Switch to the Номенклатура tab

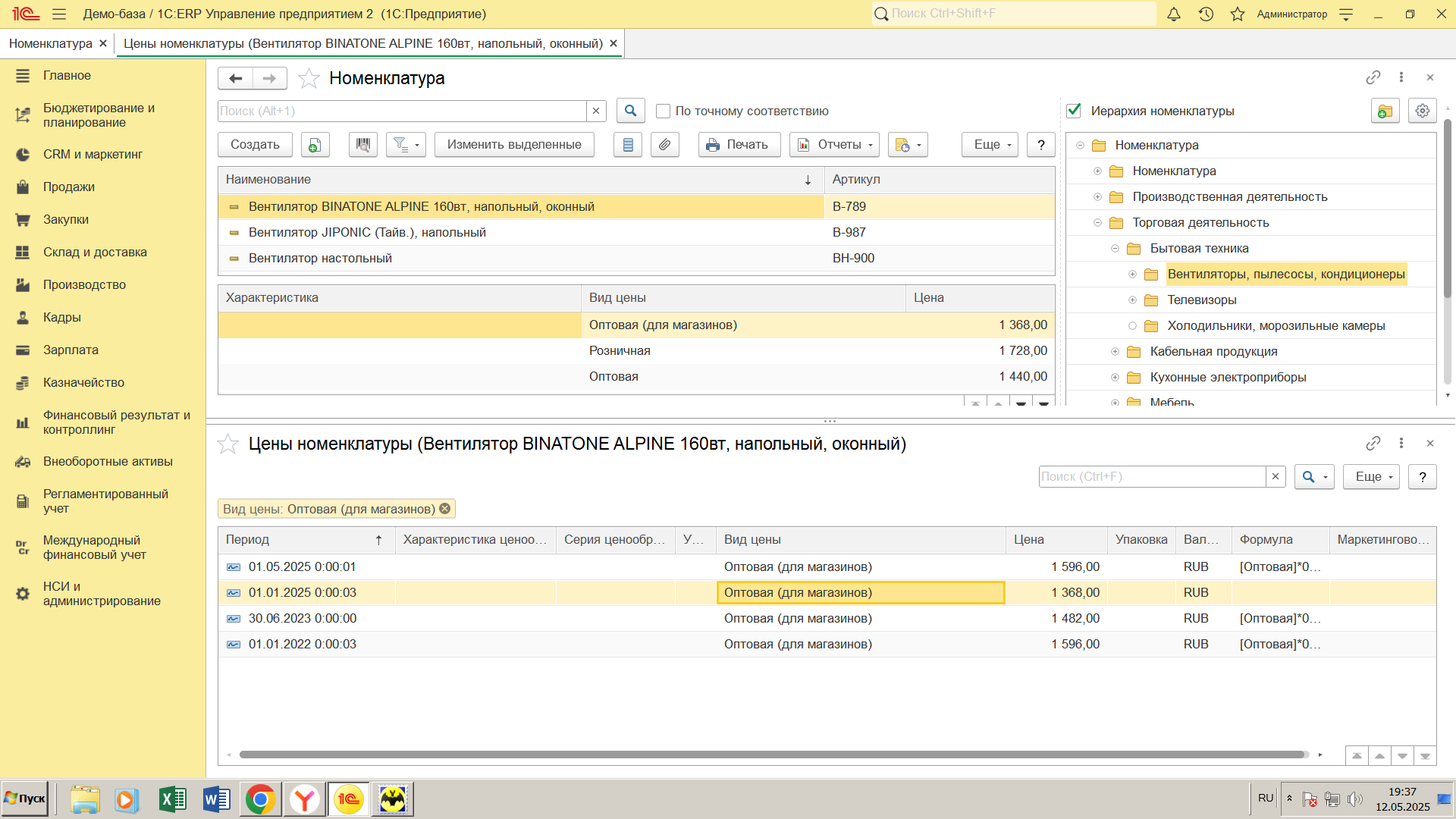click(x=51, y=44)
